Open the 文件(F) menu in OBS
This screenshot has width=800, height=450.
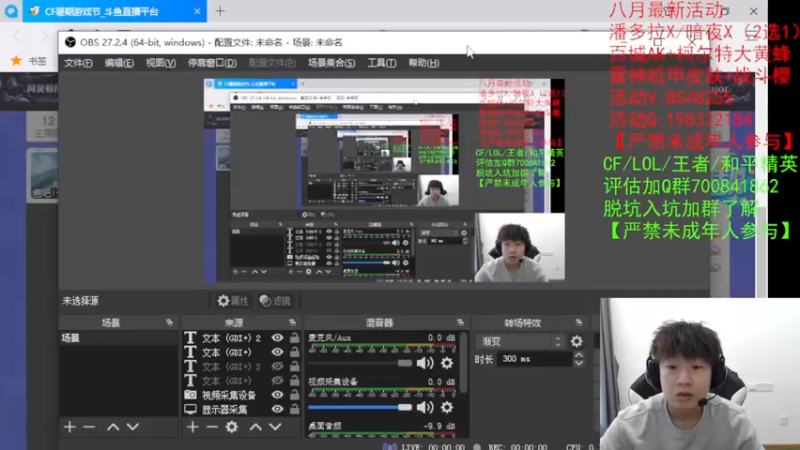(x=78, y=63)
